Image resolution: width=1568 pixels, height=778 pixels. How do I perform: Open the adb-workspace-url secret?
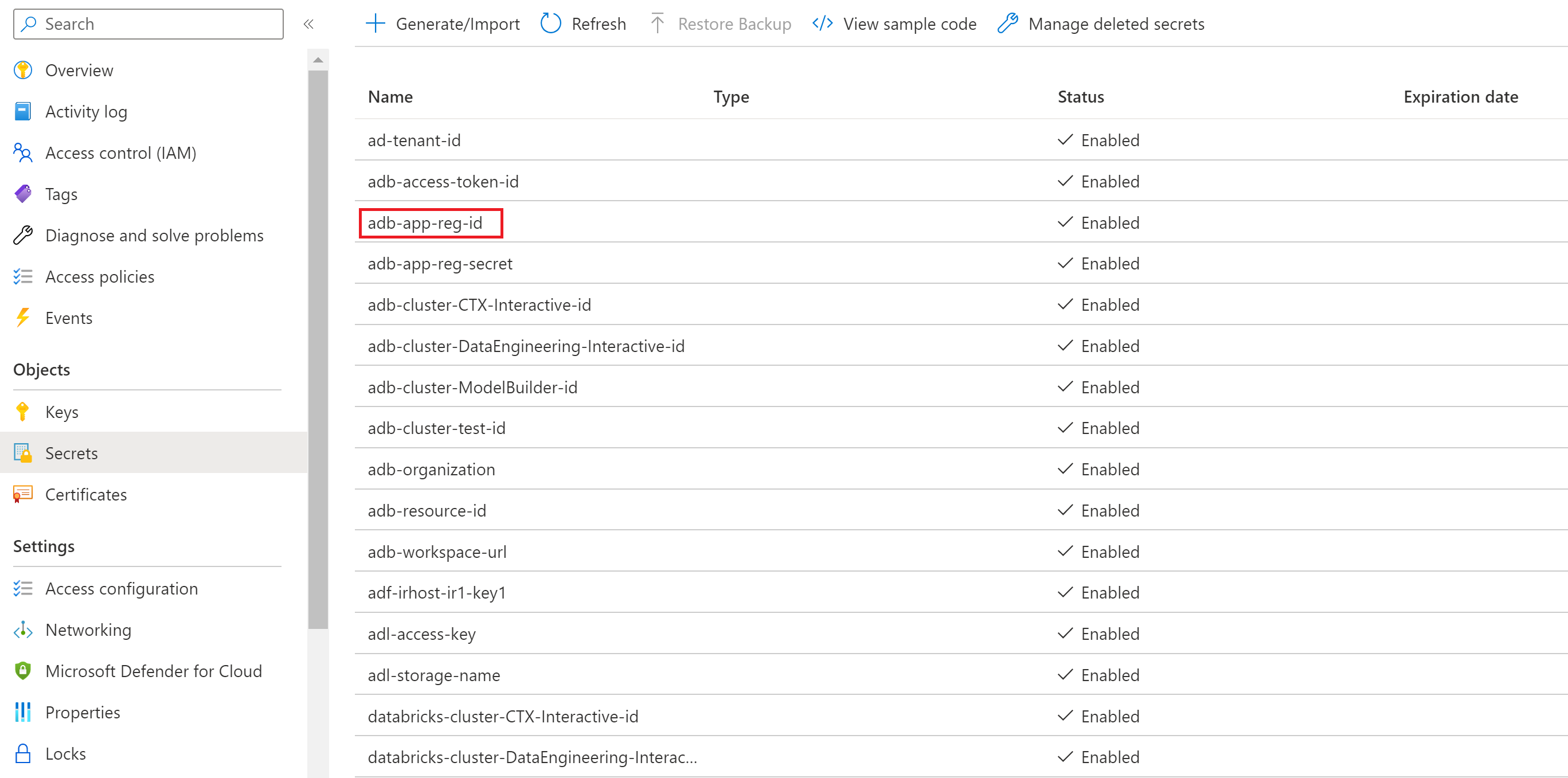click(437, 552)
